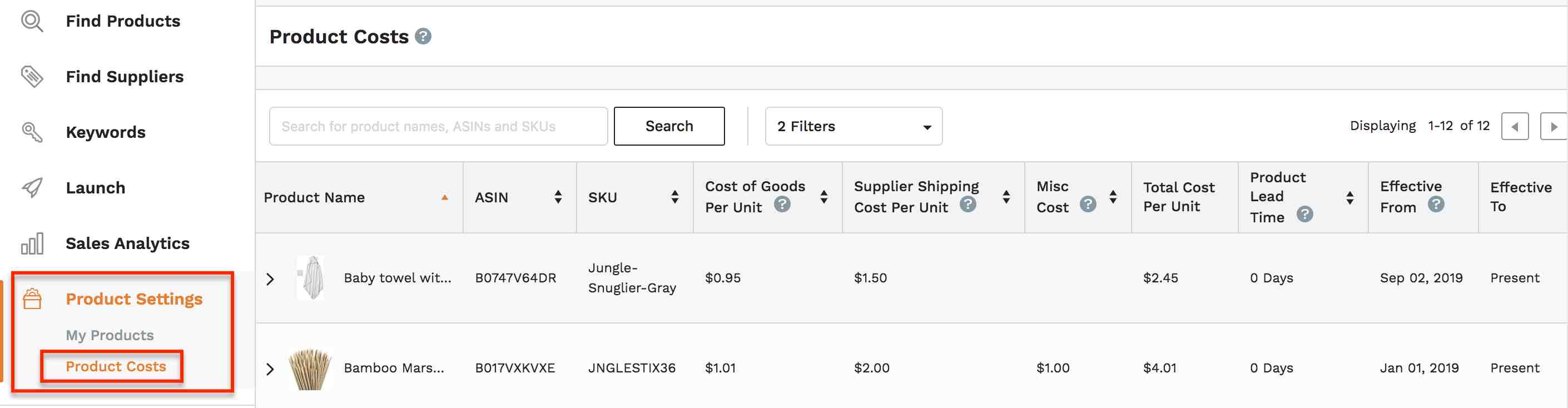This screenshot has height=408, width=1568.
Task: Click the Sales Analytics bar chart icon
Action: pos(32,243)
